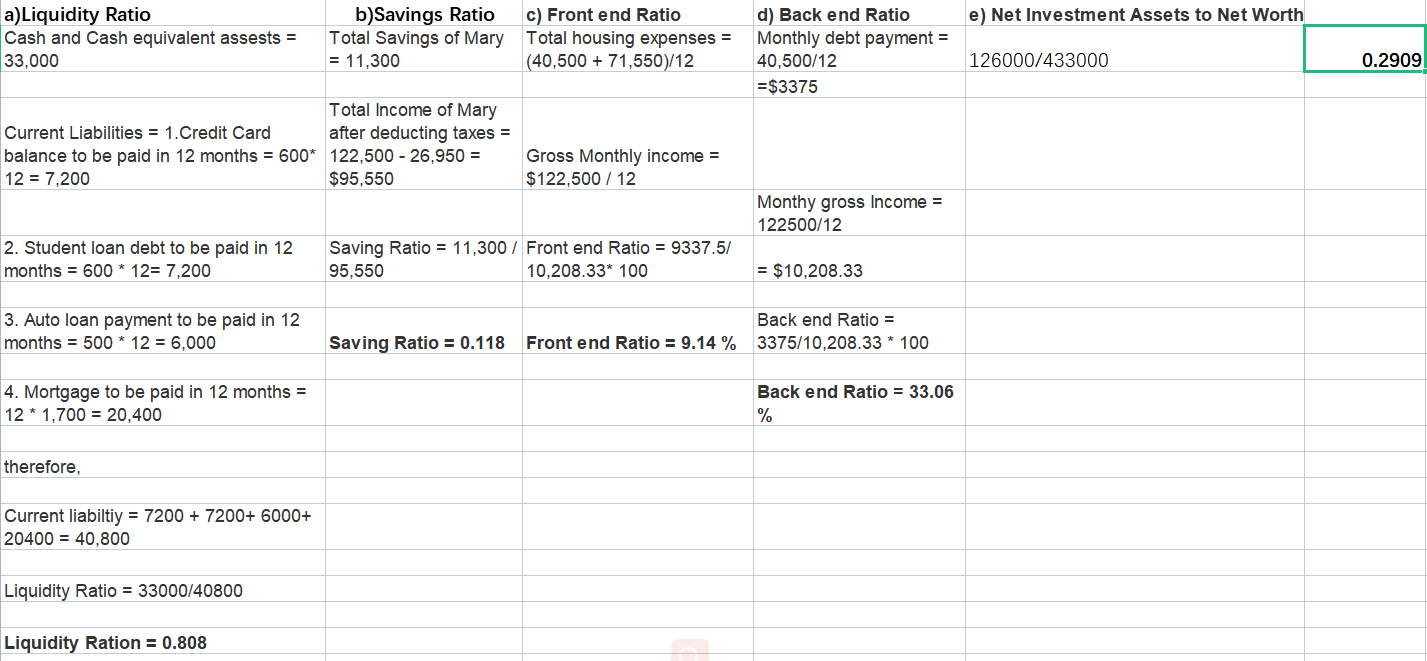Click the Back end Ratio header cell
Viewport: 1427px width, 661px height.
(832, 13)
